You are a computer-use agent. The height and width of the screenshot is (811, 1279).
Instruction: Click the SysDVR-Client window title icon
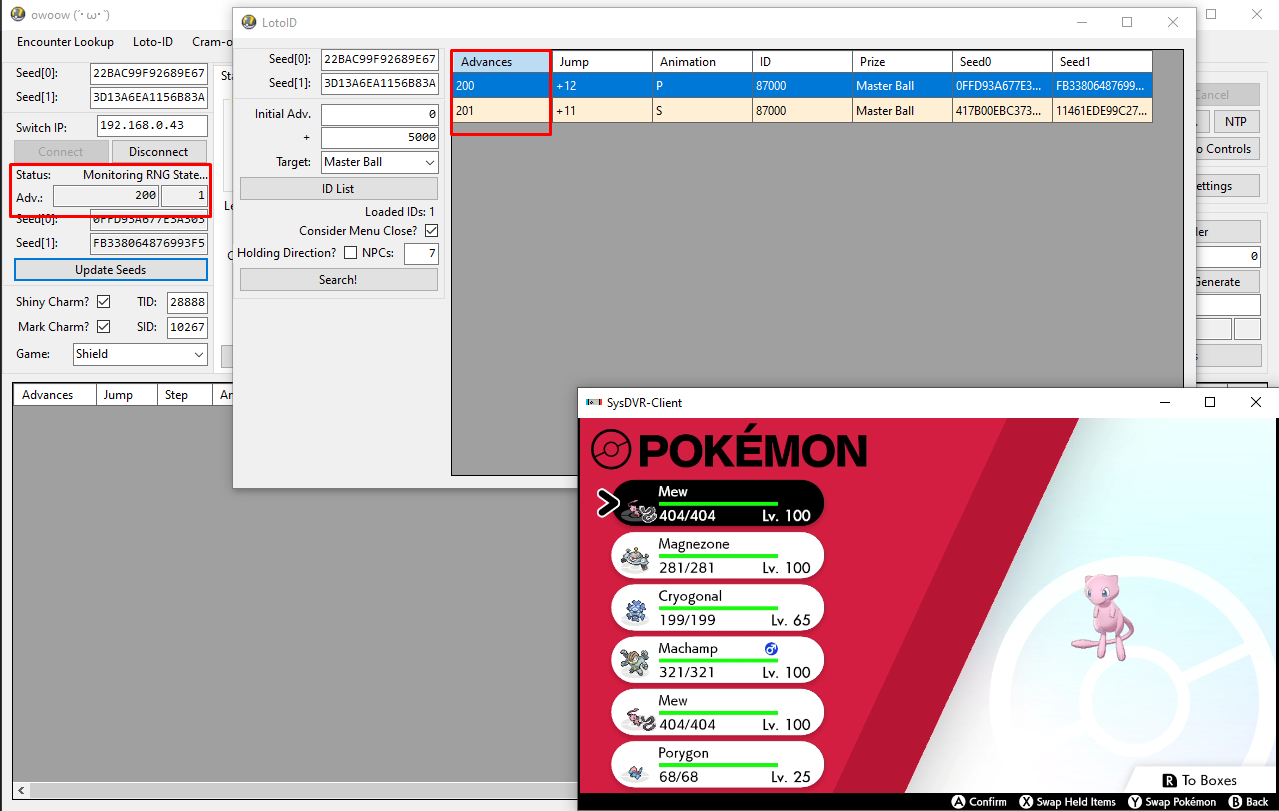[x=592, y=402]
